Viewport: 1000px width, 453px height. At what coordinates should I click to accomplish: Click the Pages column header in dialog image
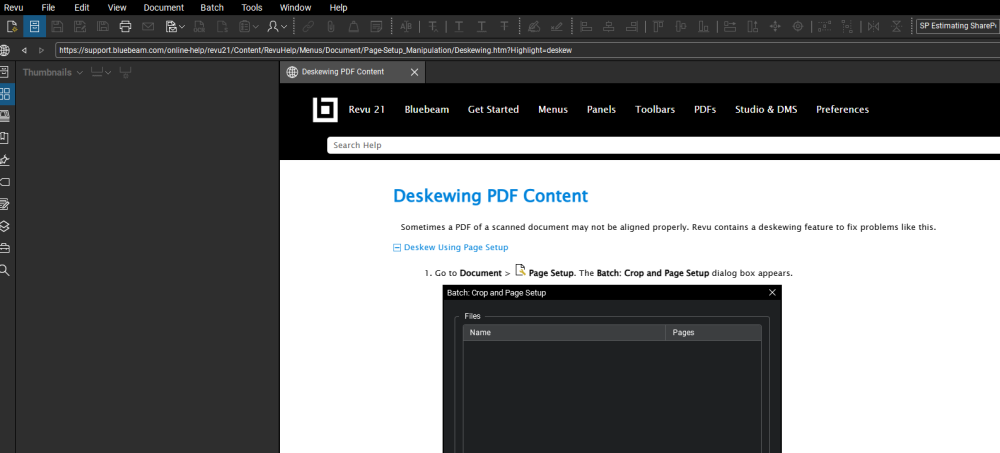click(x=713, y=332)
